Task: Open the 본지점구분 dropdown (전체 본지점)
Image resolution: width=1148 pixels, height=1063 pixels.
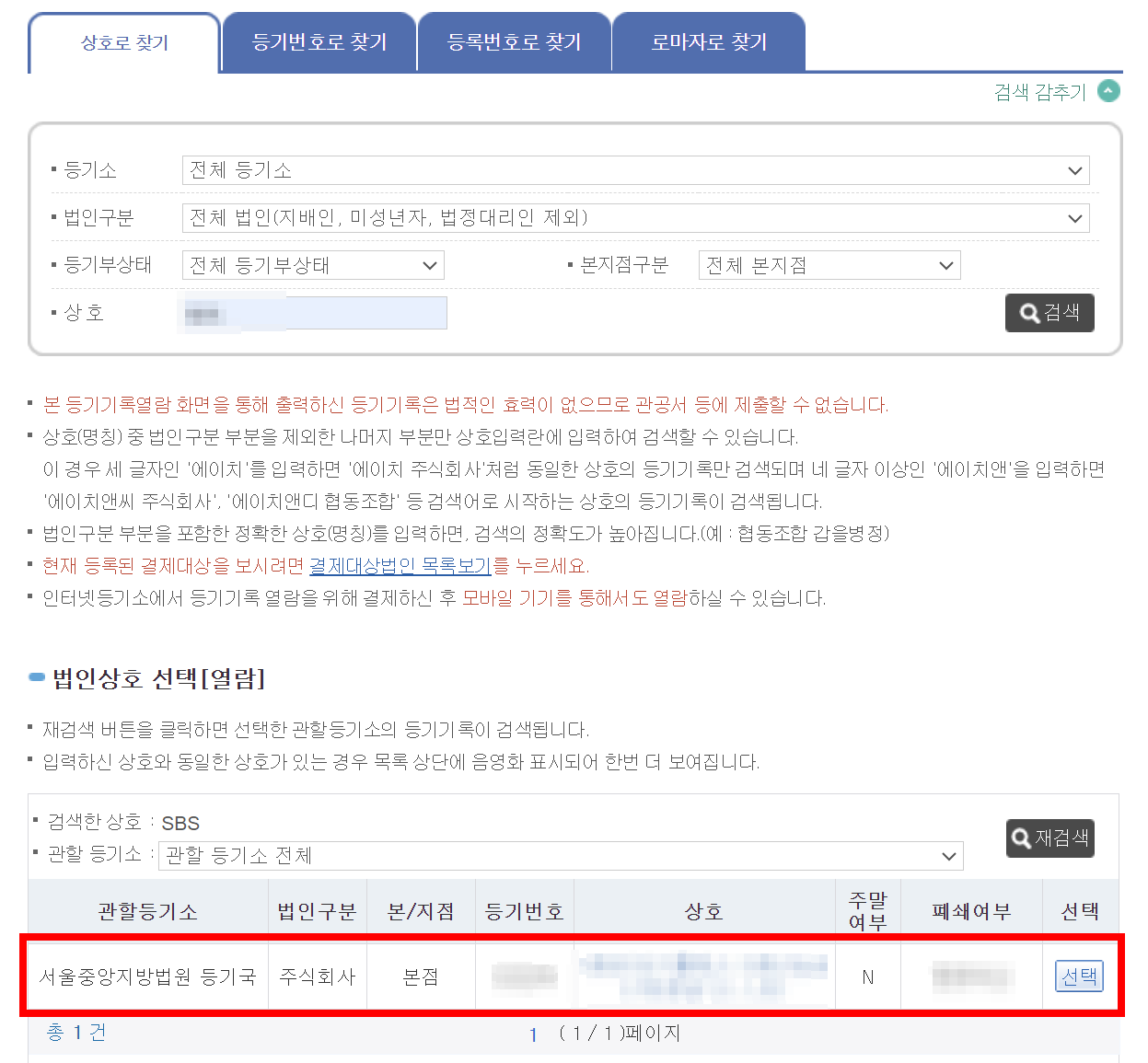Action: pos(829,265)
